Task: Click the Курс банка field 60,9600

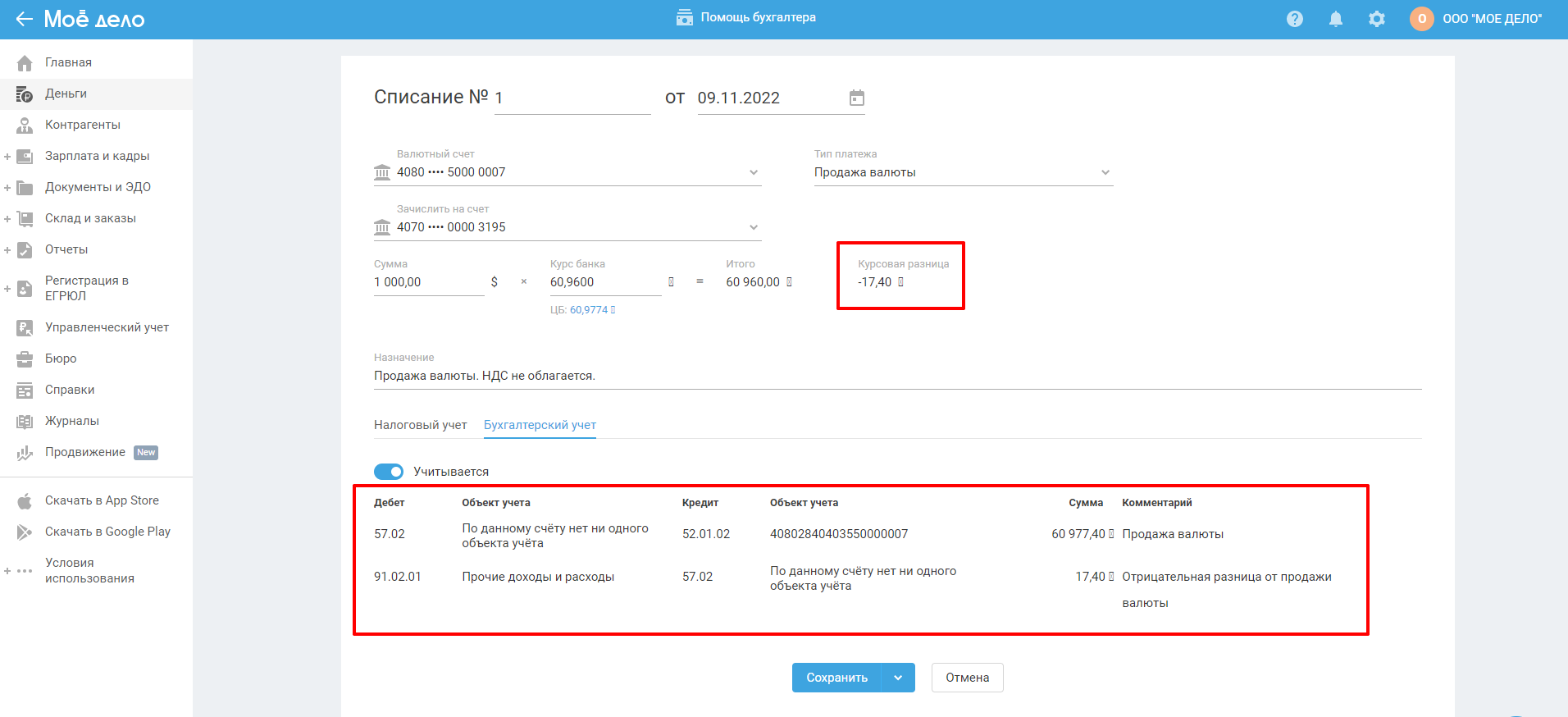Action: pos(605,282)
